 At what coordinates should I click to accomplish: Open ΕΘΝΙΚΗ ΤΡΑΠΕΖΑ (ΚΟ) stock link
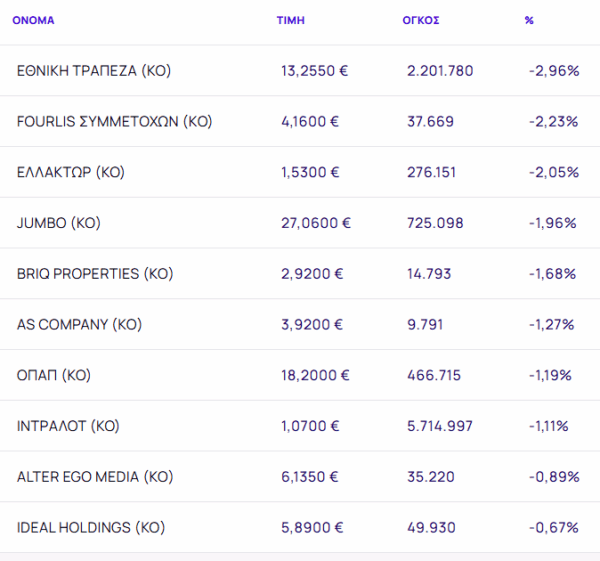94,71
